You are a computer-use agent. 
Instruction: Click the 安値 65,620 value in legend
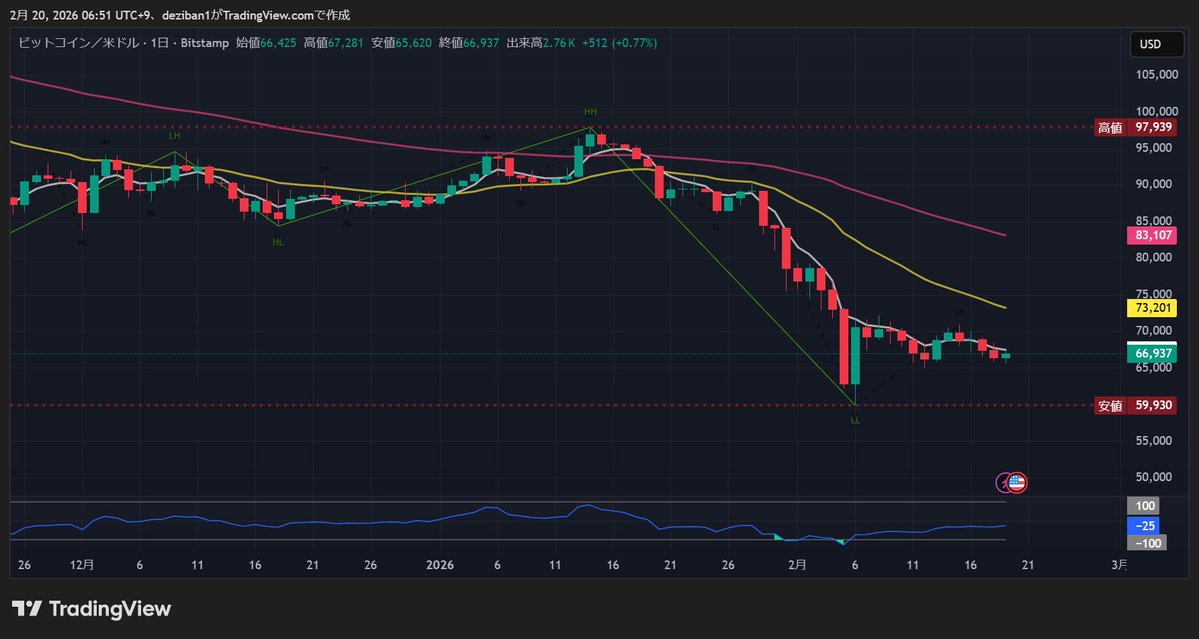[x=401, y=44]
